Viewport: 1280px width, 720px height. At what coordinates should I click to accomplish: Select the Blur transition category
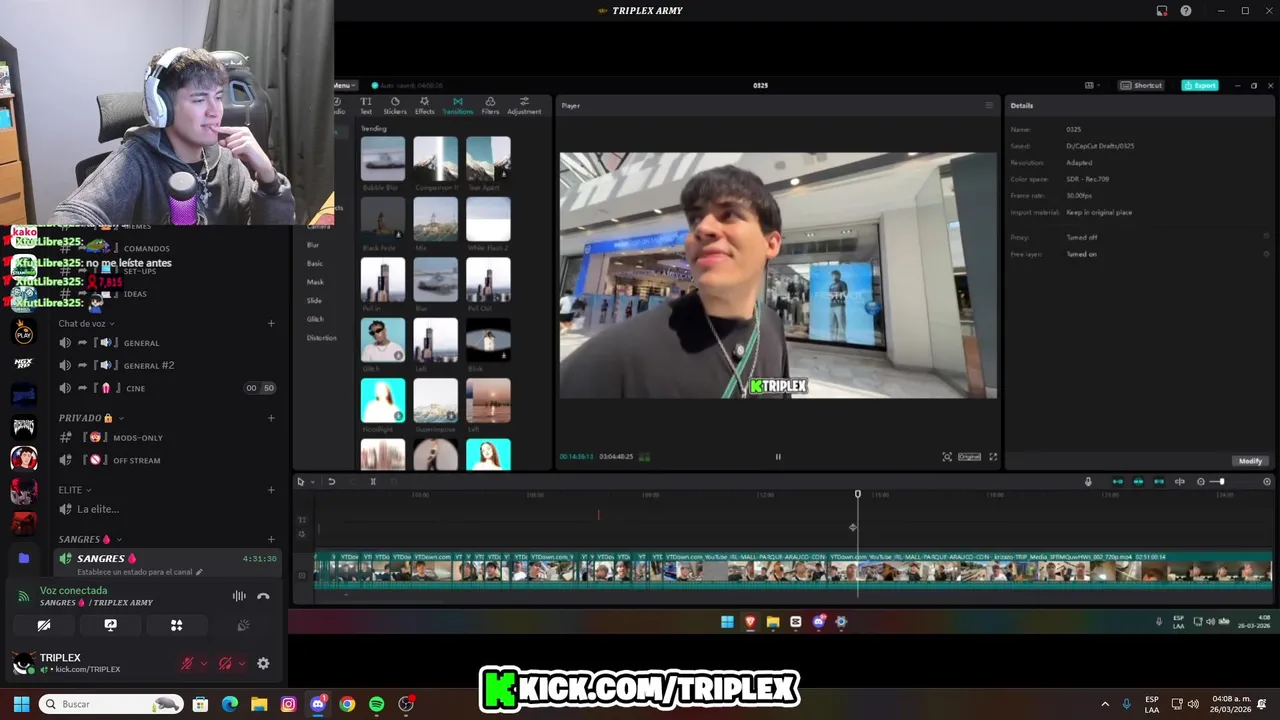click(313, 245)
